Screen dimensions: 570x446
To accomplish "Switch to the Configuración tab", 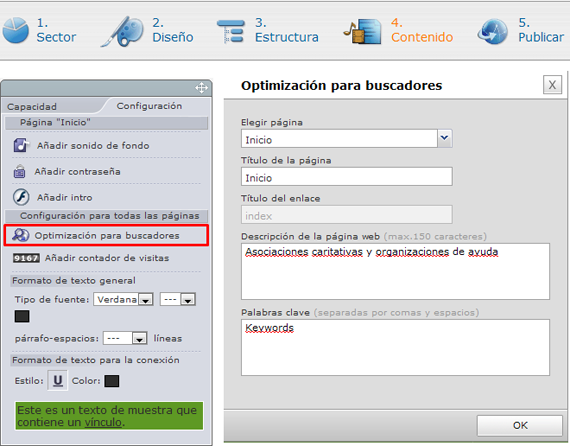I will (x=149, y=106).
